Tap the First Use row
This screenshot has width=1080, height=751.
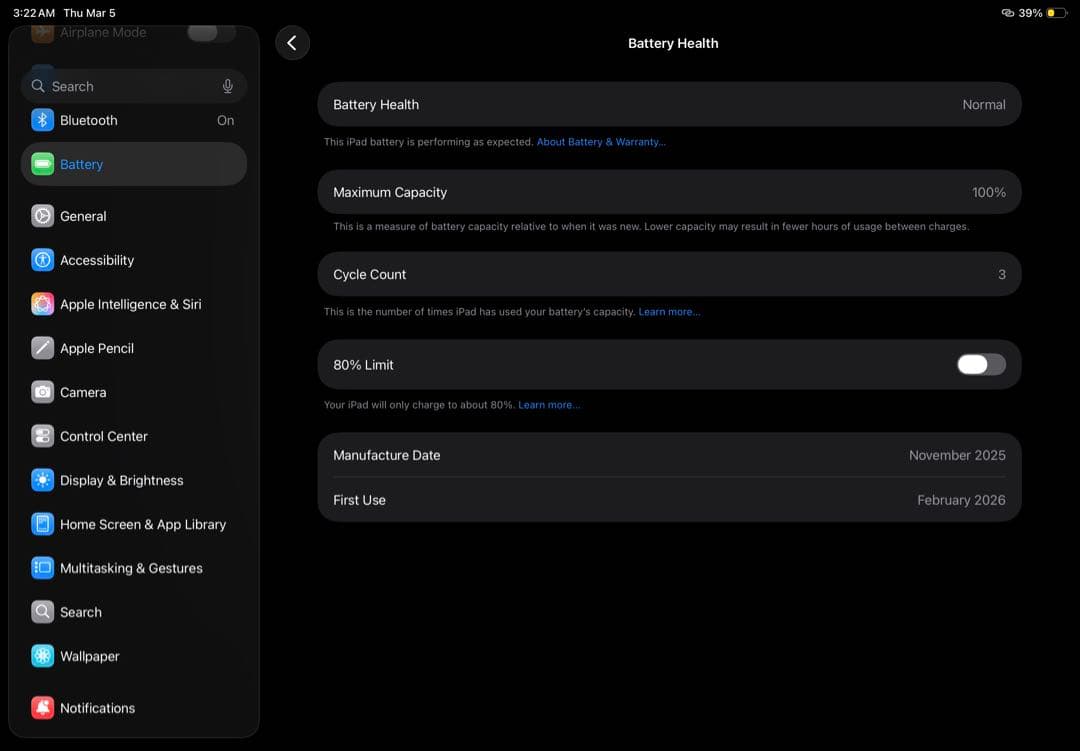click(x=669, y=500)
